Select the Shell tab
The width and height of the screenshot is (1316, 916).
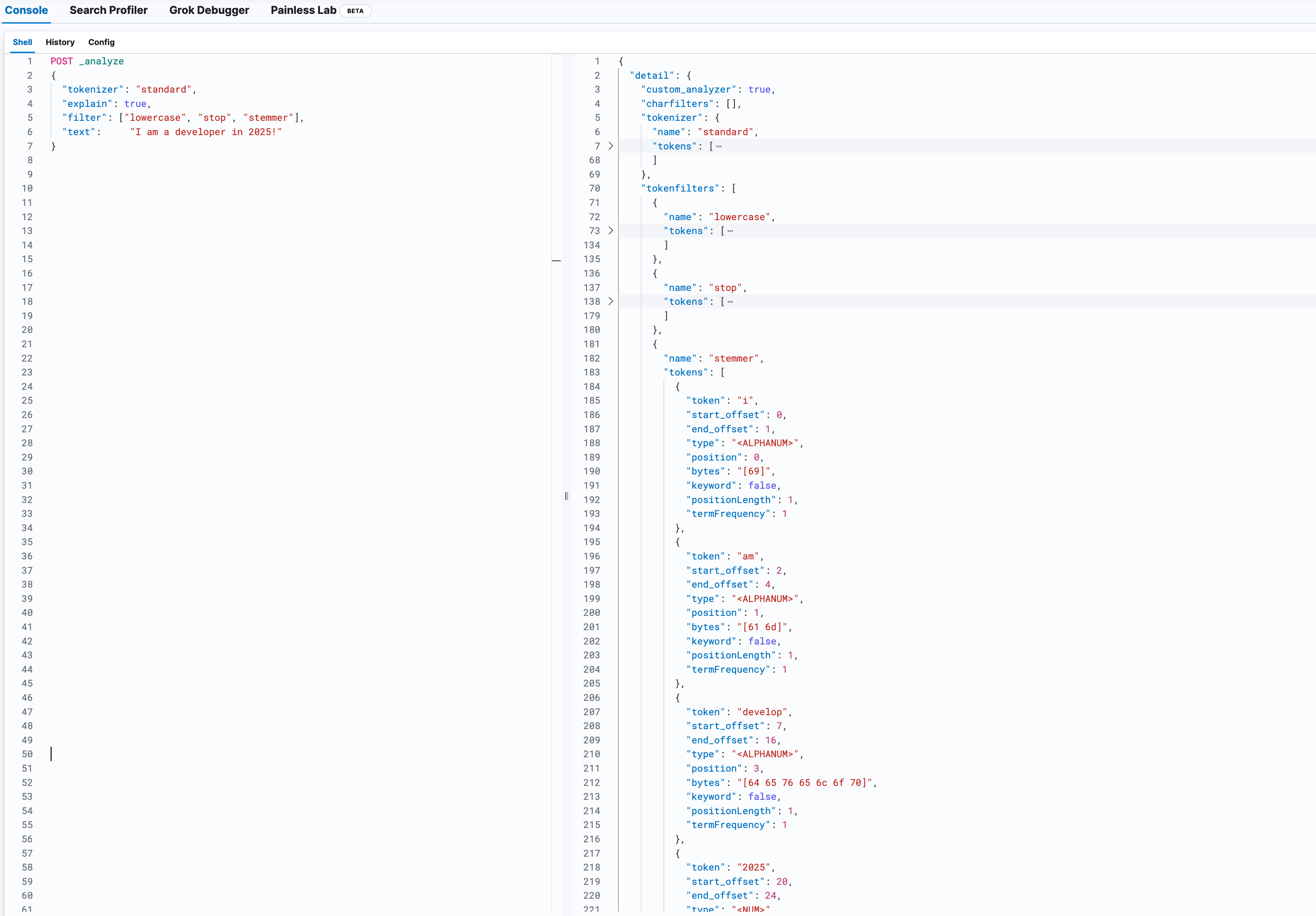click(x=23, y=42)
